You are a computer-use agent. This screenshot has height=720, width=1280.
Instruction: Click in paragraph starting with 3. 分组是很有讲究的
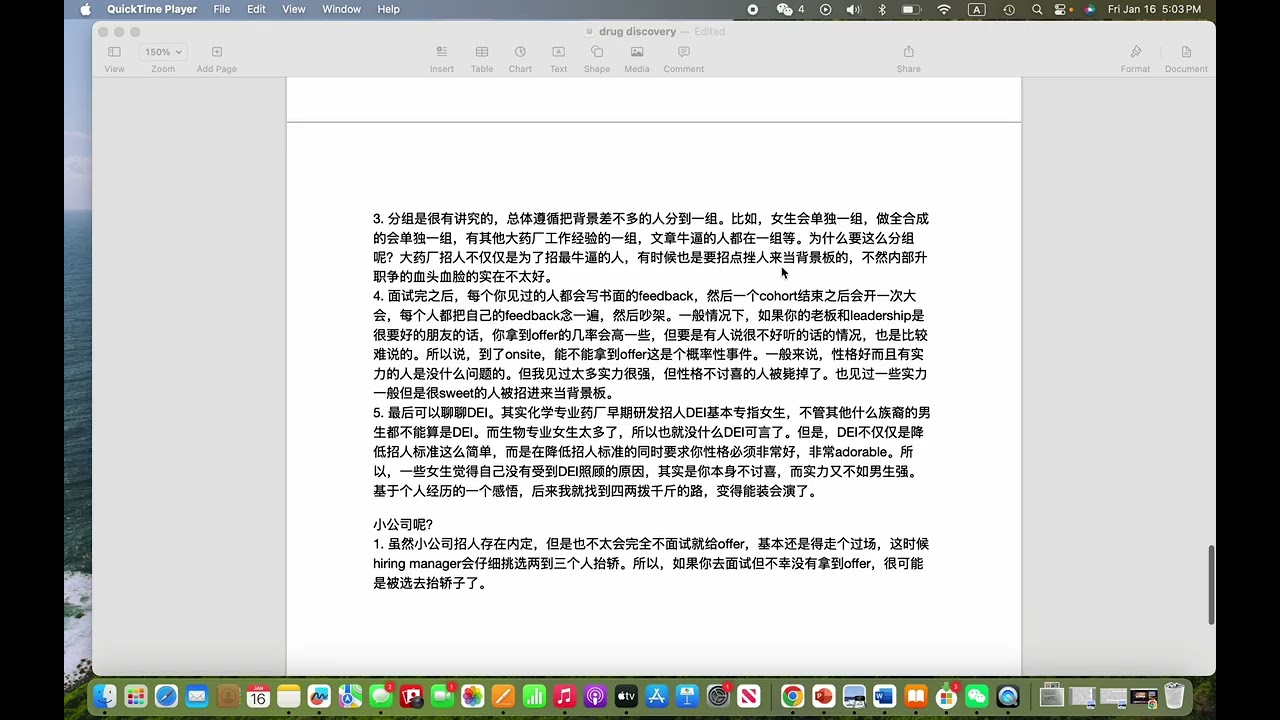click(x=651, y=247)
